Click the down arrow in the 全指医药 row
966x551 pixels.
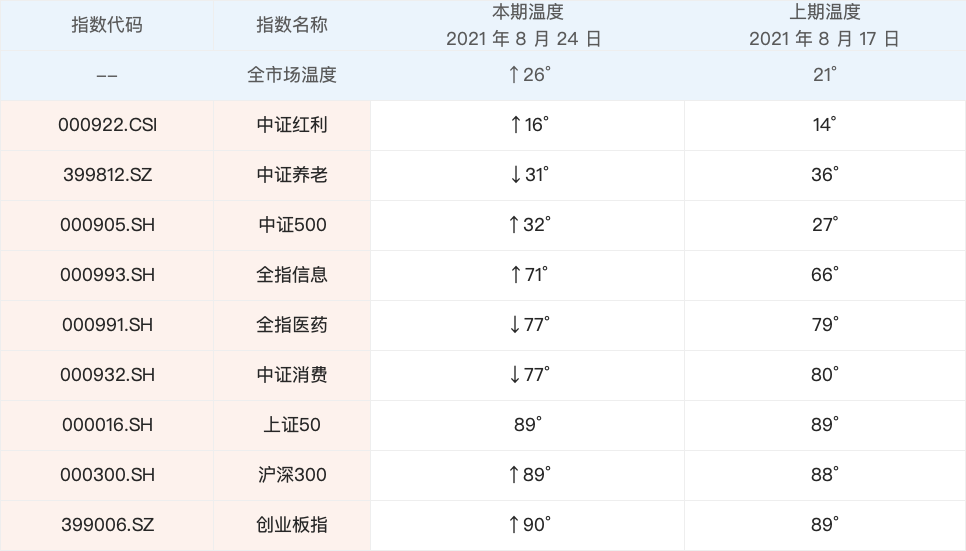515,325
